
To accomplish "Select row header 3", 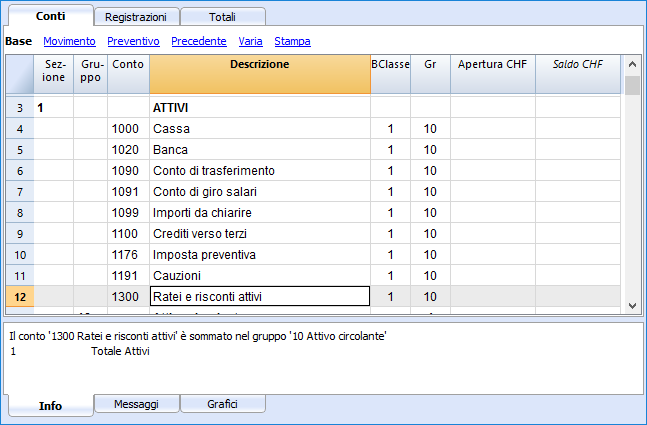I will click(x=19, y=108).
